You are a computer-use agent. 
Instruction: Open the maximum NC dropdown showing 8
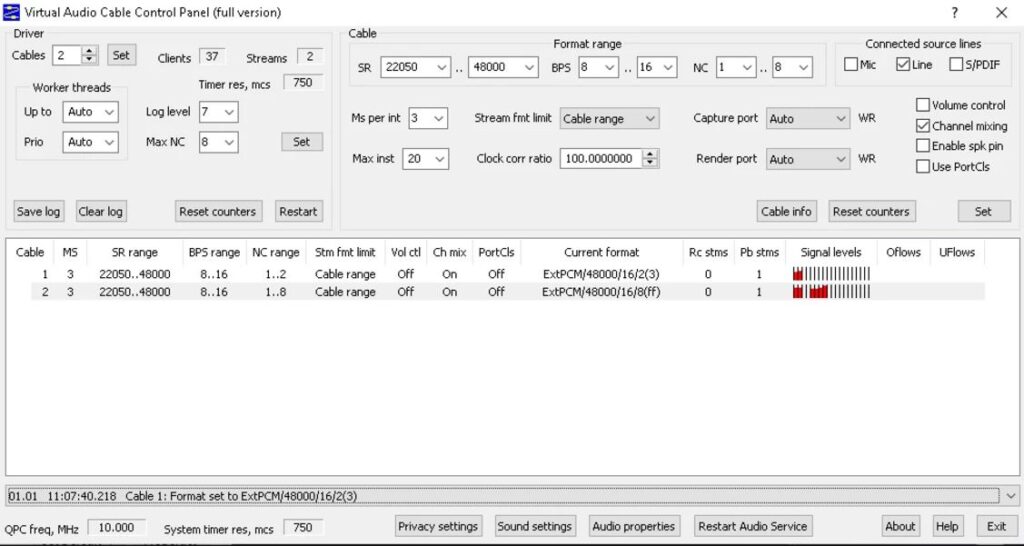(x=792, y=67)
